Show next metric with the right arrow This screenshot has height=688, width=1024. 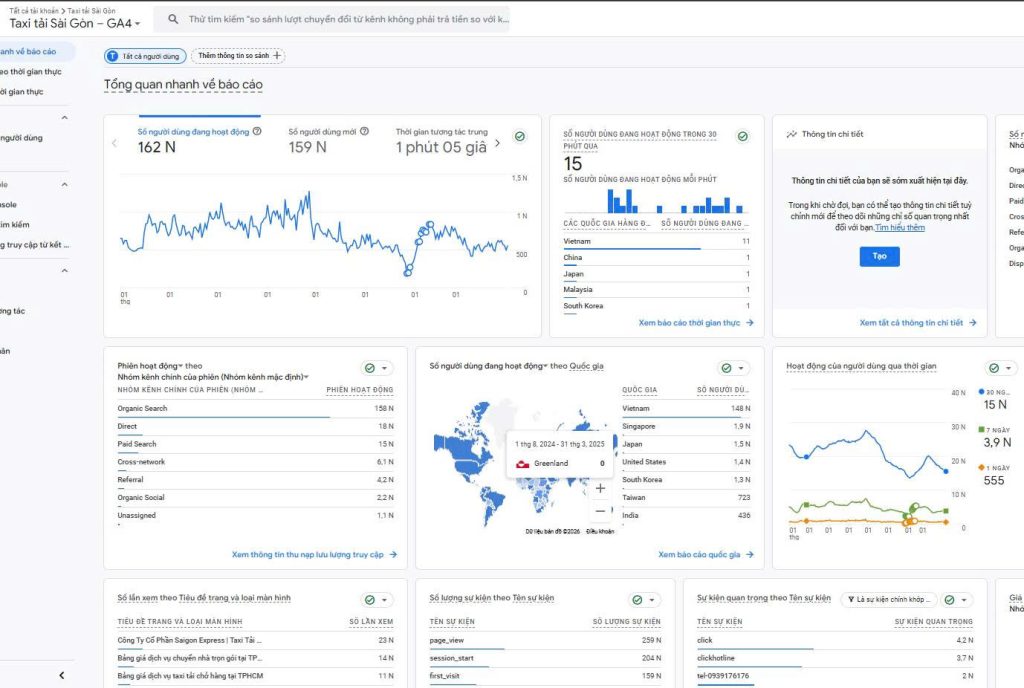498,143
